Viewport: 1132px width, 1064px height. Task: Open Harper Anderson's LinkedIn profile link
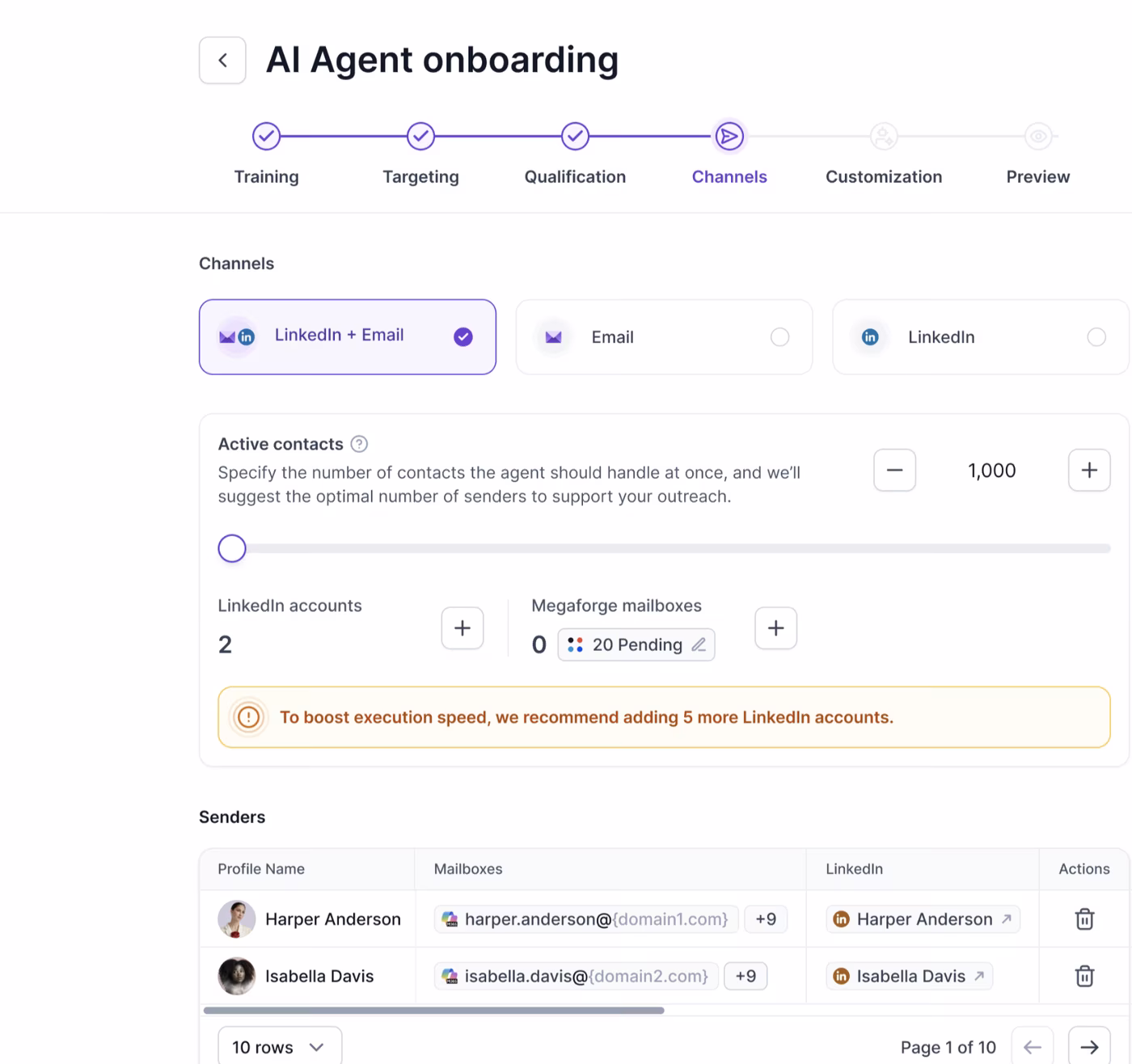[x=923, y=919]
